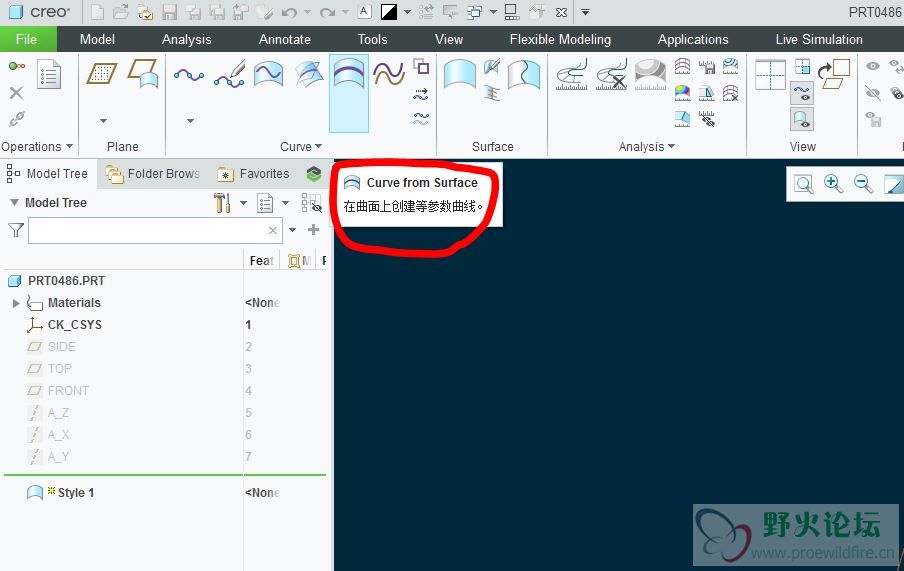Click the Surface Trim icon
Screen dimensions: 904x571
524,74
